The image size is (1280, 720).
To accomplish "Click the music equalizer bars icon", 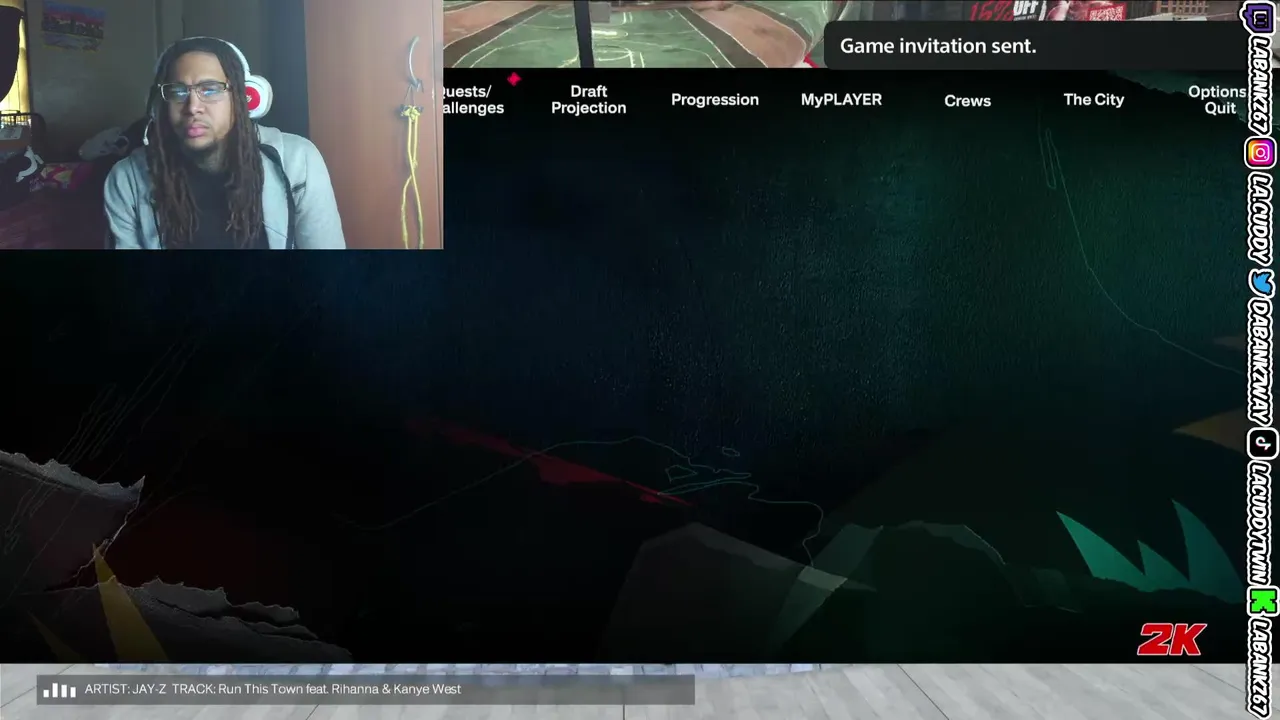I will 60,689.
